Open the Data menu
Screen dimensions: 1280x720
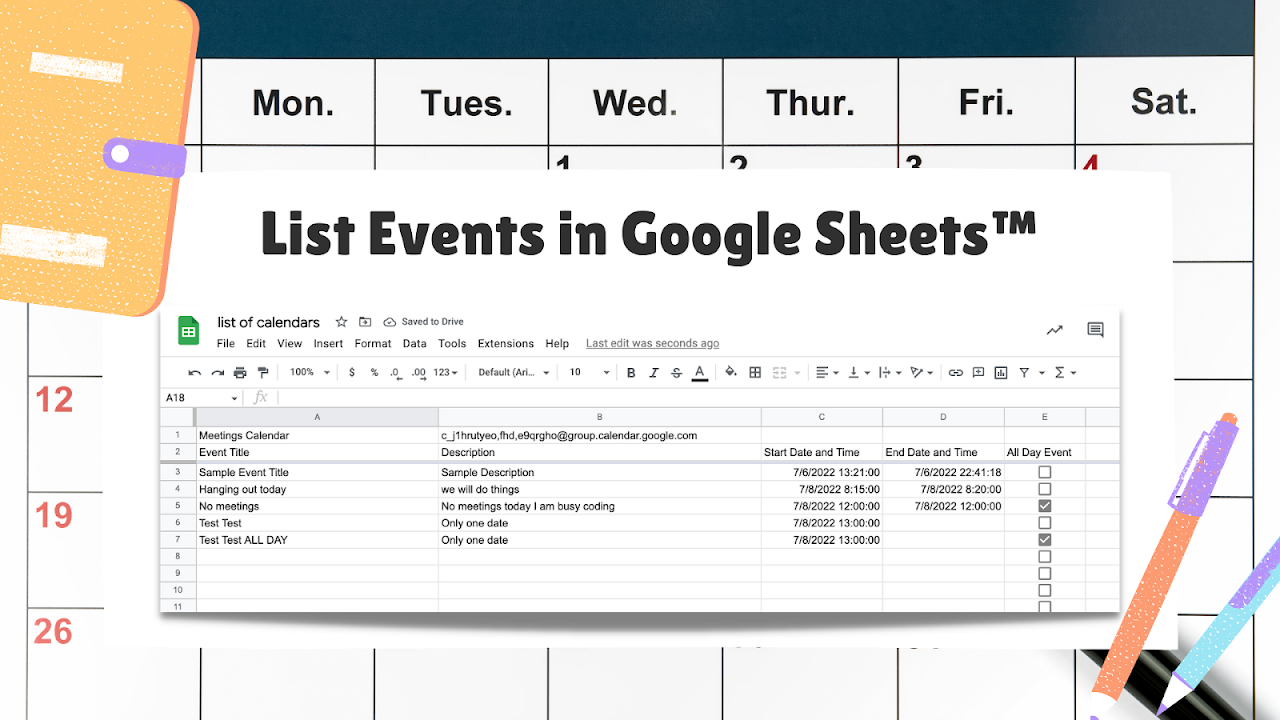point(415,344)
